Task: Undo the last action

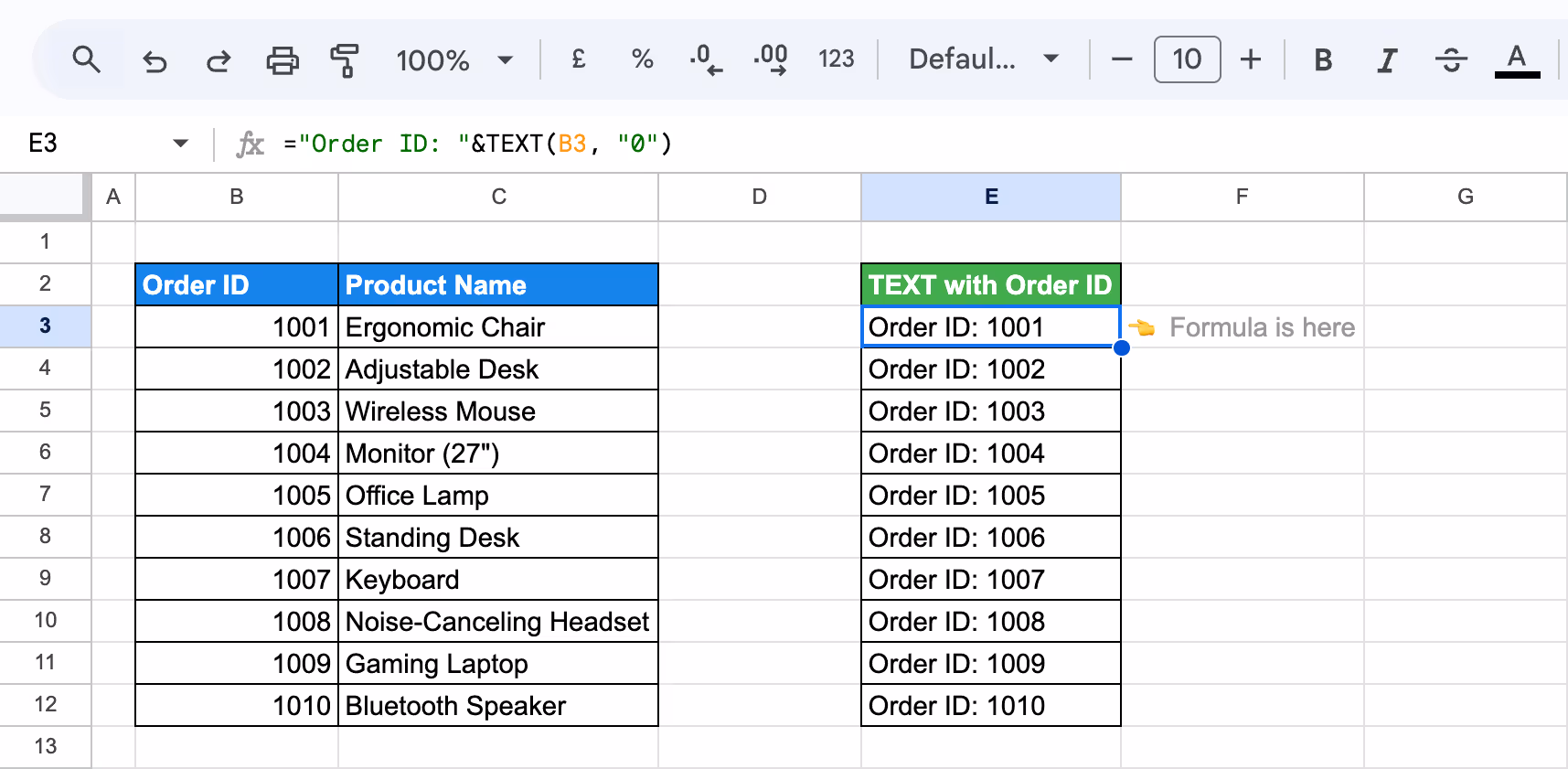Action: (155, 61)
